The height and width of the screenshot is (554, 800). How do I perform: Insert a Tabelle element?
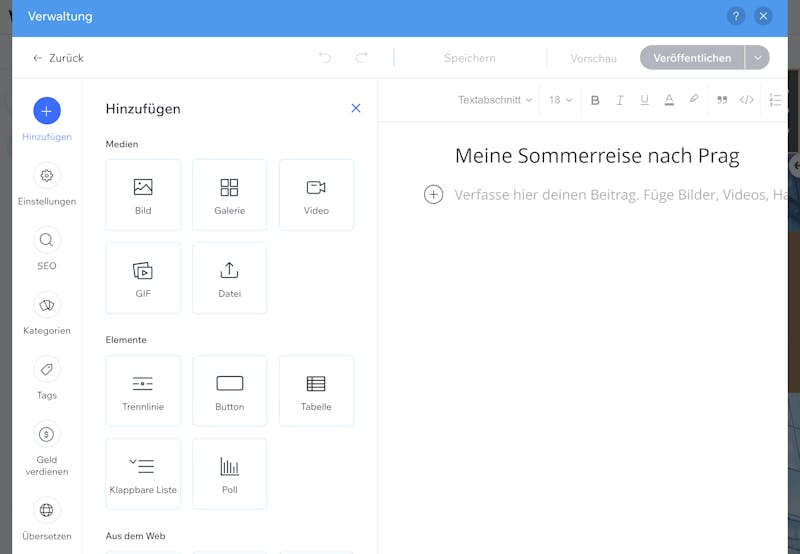pos(316,391)
